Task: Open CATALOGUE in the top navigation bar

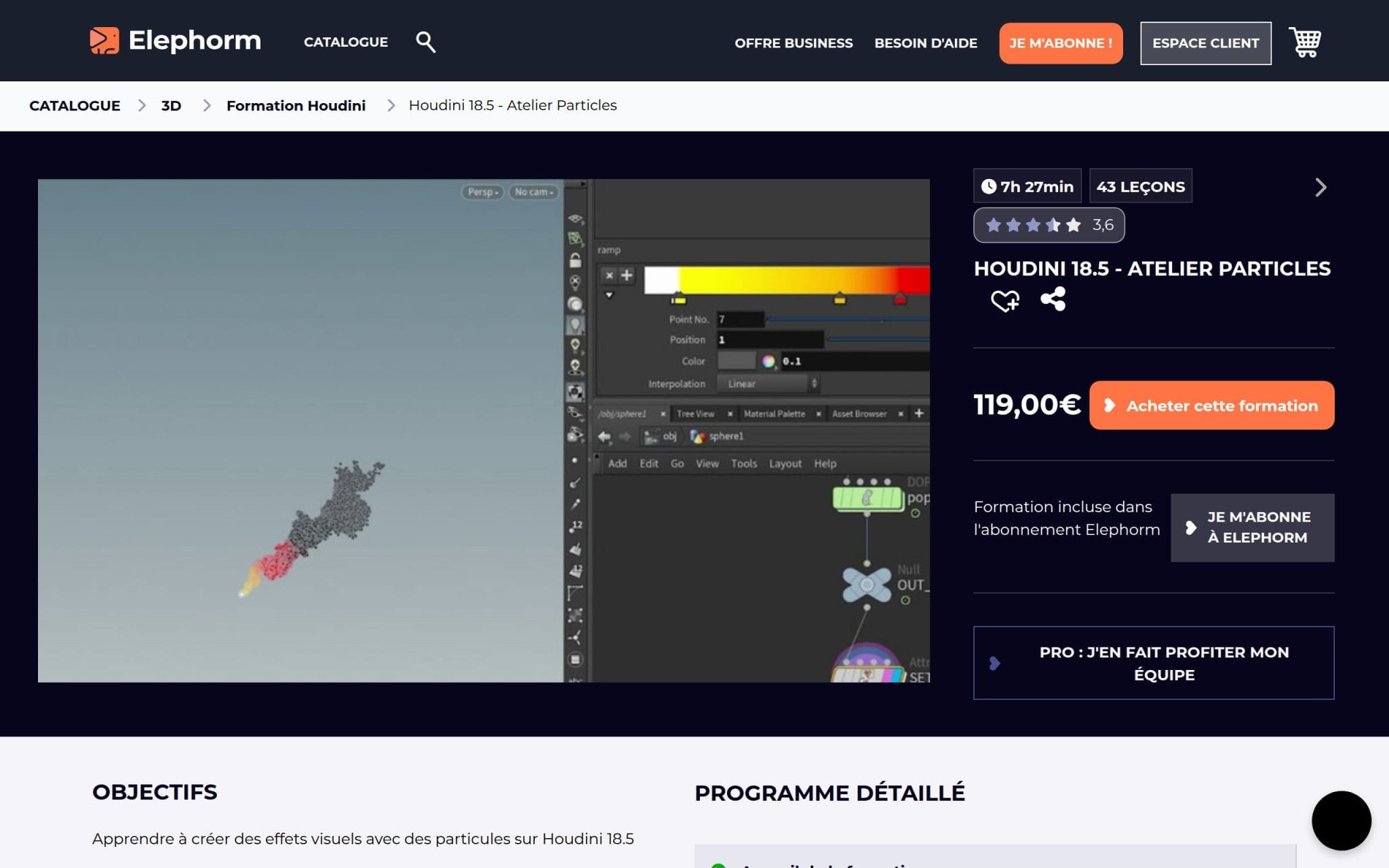Action: (346, 42)
